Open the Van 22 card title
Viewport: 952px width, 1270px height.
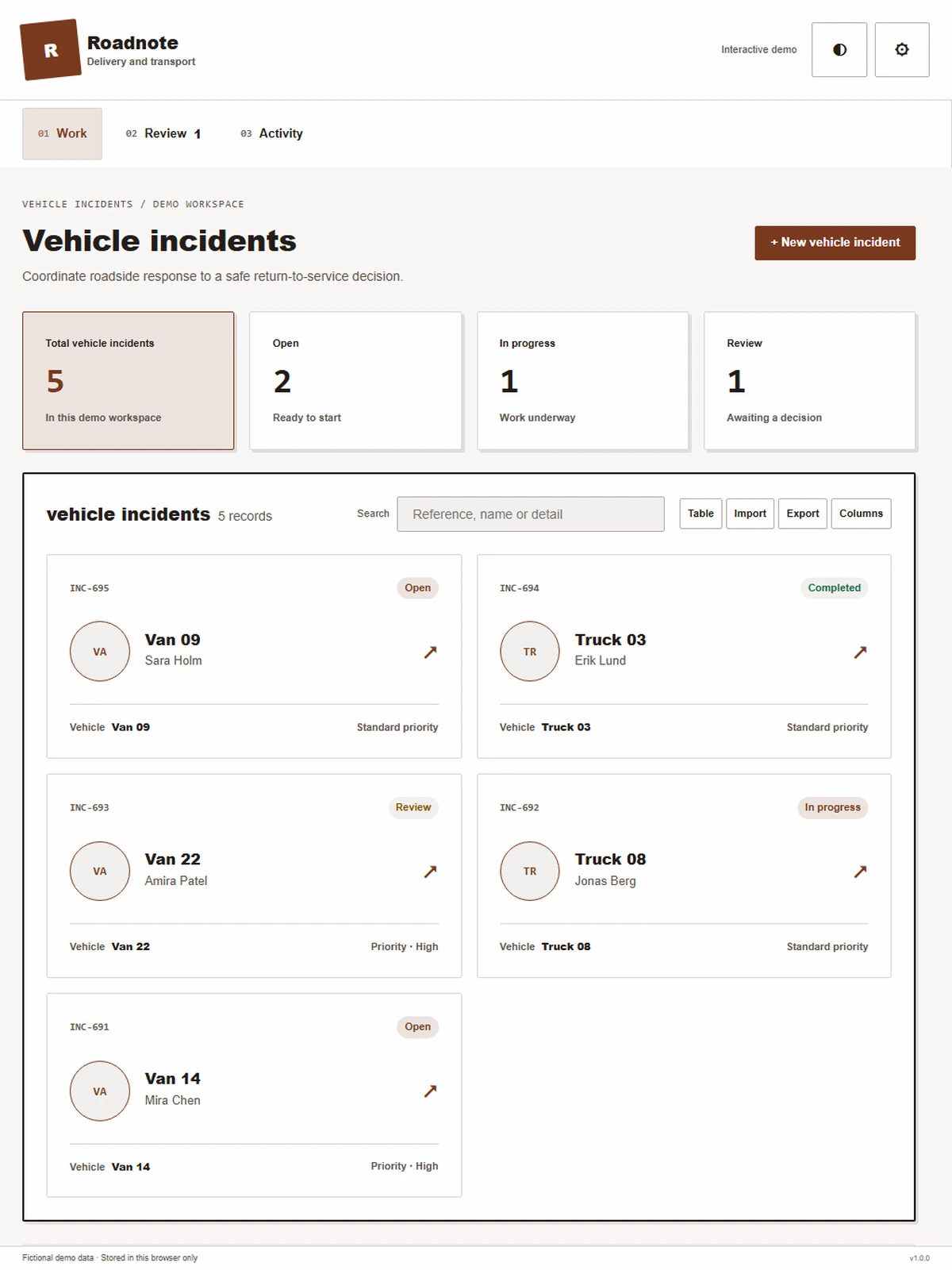click(173, 860)
